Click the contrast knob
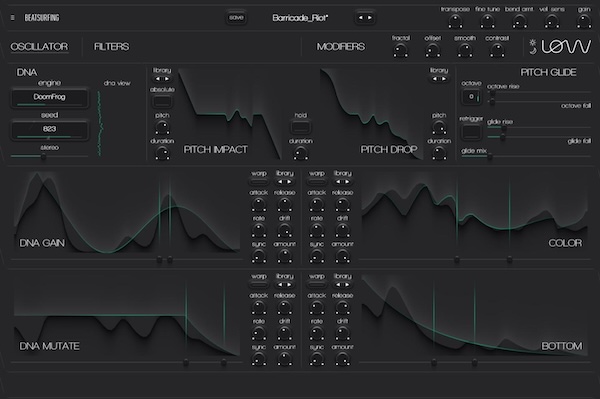The width and height of the screenshot is (600, 399). tap(497, 50)
